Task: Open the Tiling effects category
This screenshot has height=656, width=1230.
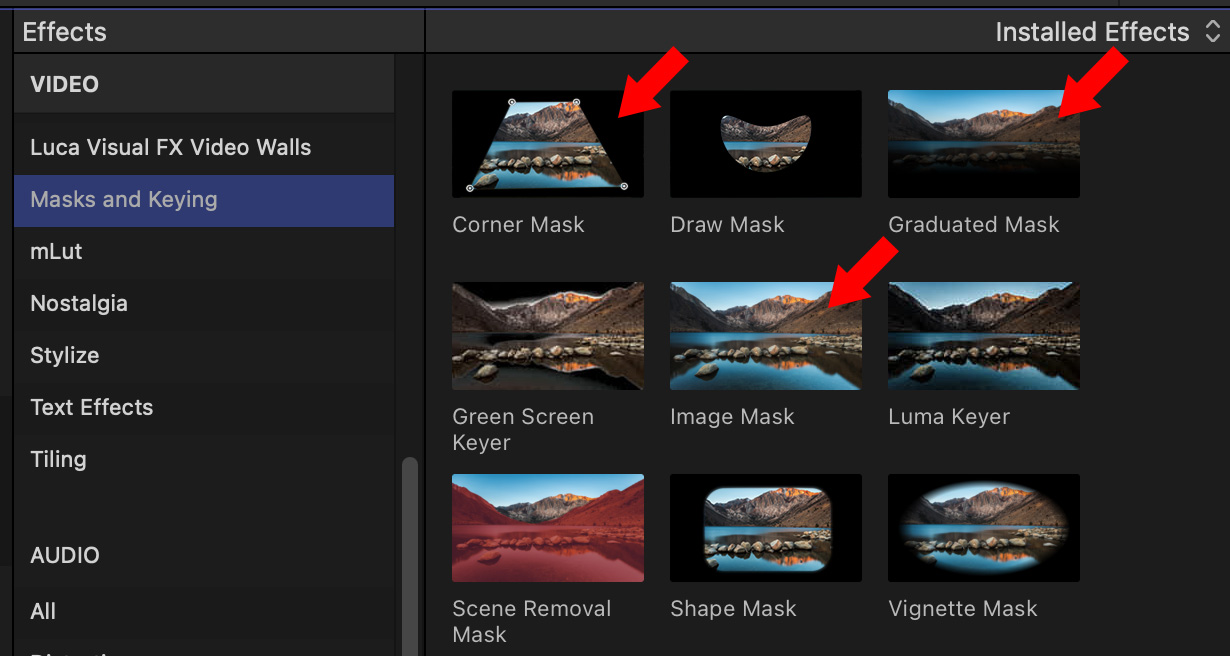Action: pyautogui.click(x=58, y=459)
